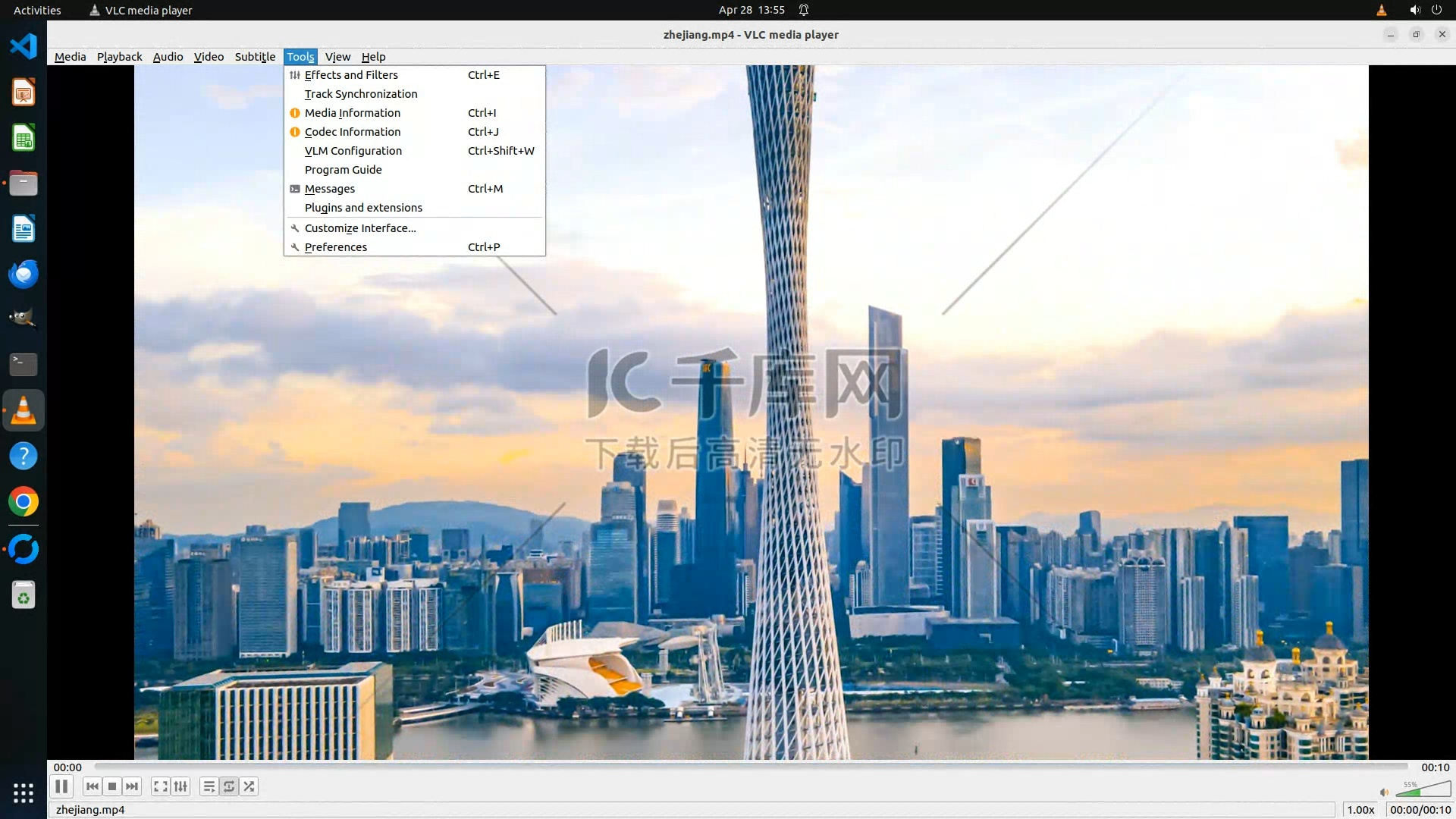
Task: Show extended settings equalizer icon
Action: pyautogui.click(x=180, y=786)
